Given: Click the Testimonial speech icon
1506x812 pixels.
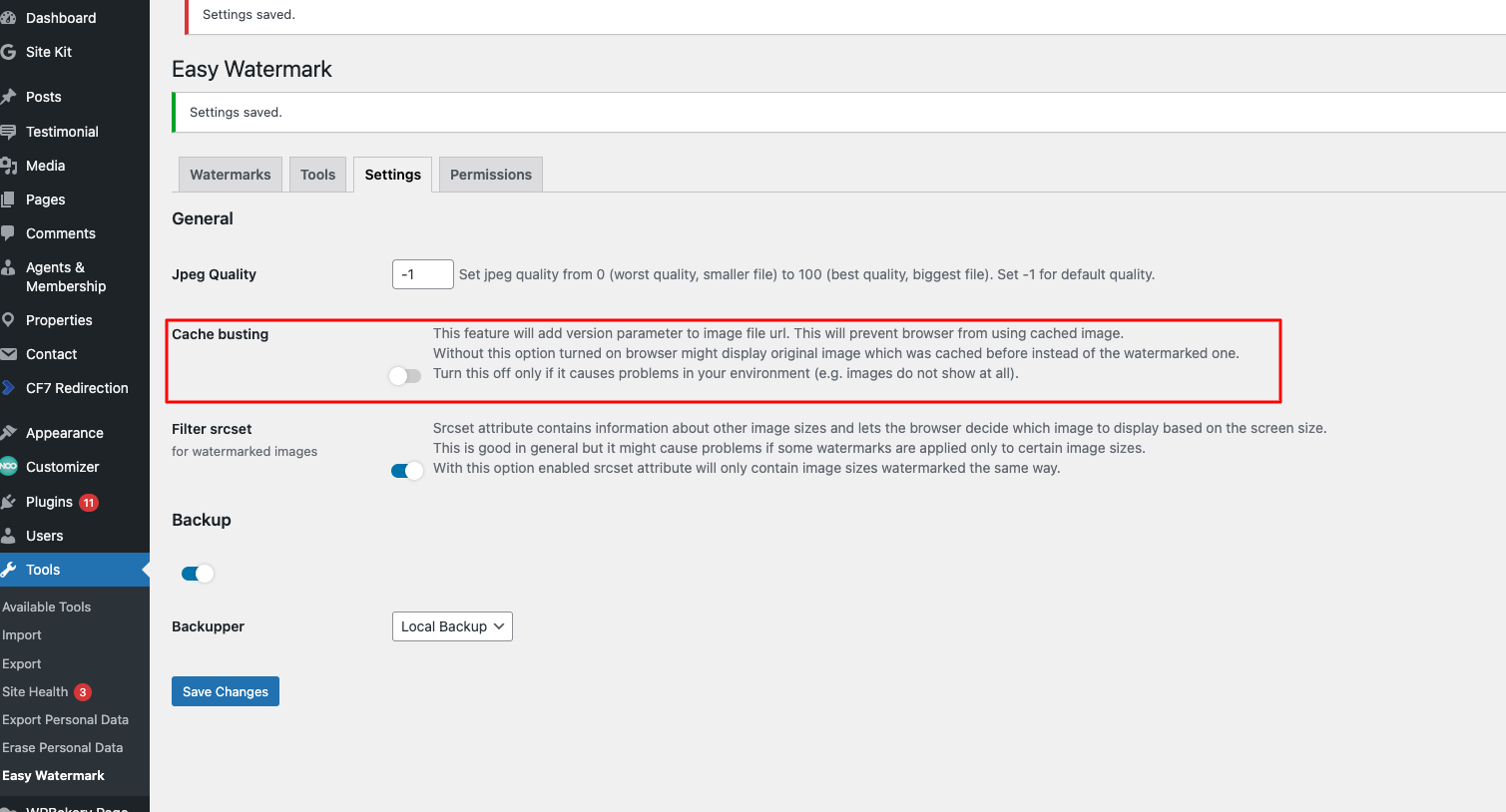Looking at the screenshot, I should [8, 132].
